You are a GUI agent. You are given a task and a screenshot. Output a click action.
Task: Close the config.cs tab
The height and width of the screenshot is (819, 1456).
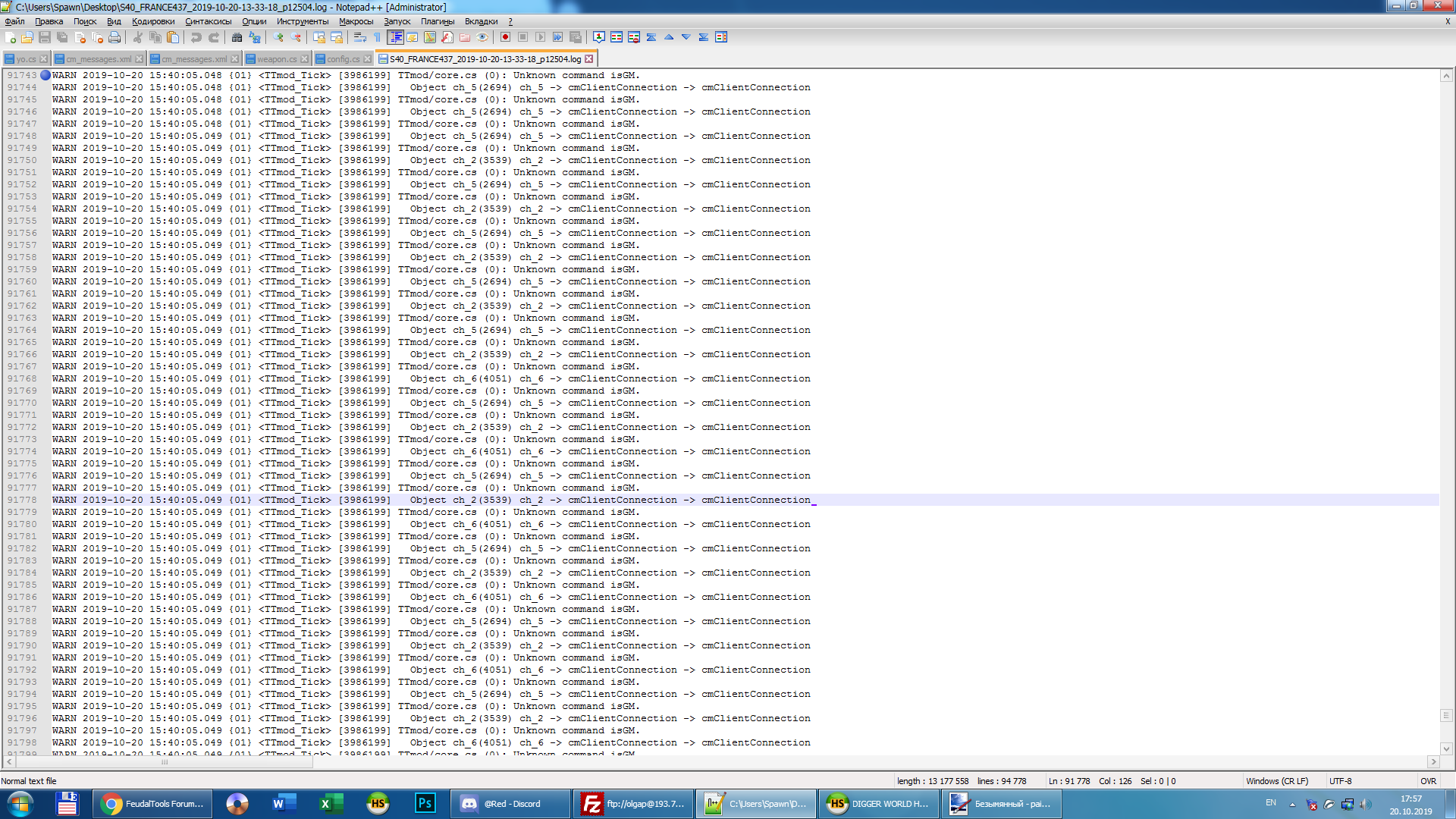coord(368,59)
